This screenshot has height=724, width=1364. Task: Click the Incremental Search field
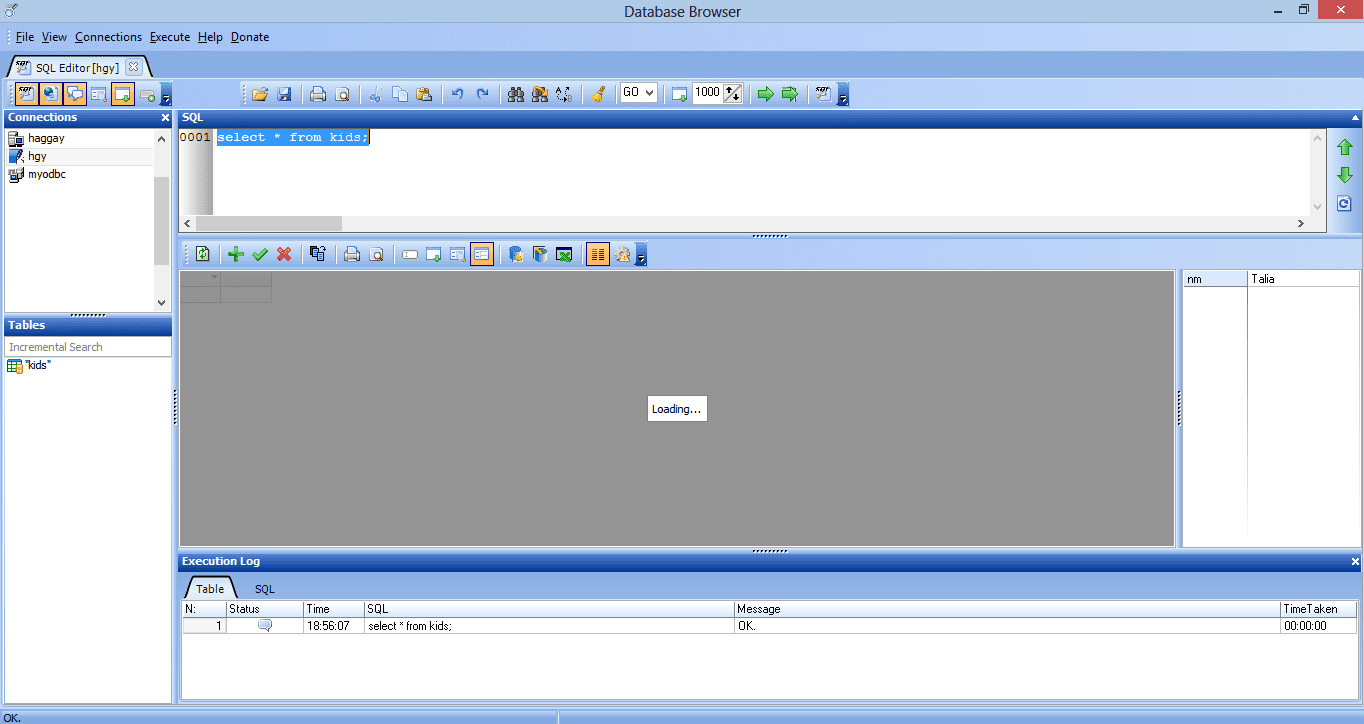pos(88,347)
